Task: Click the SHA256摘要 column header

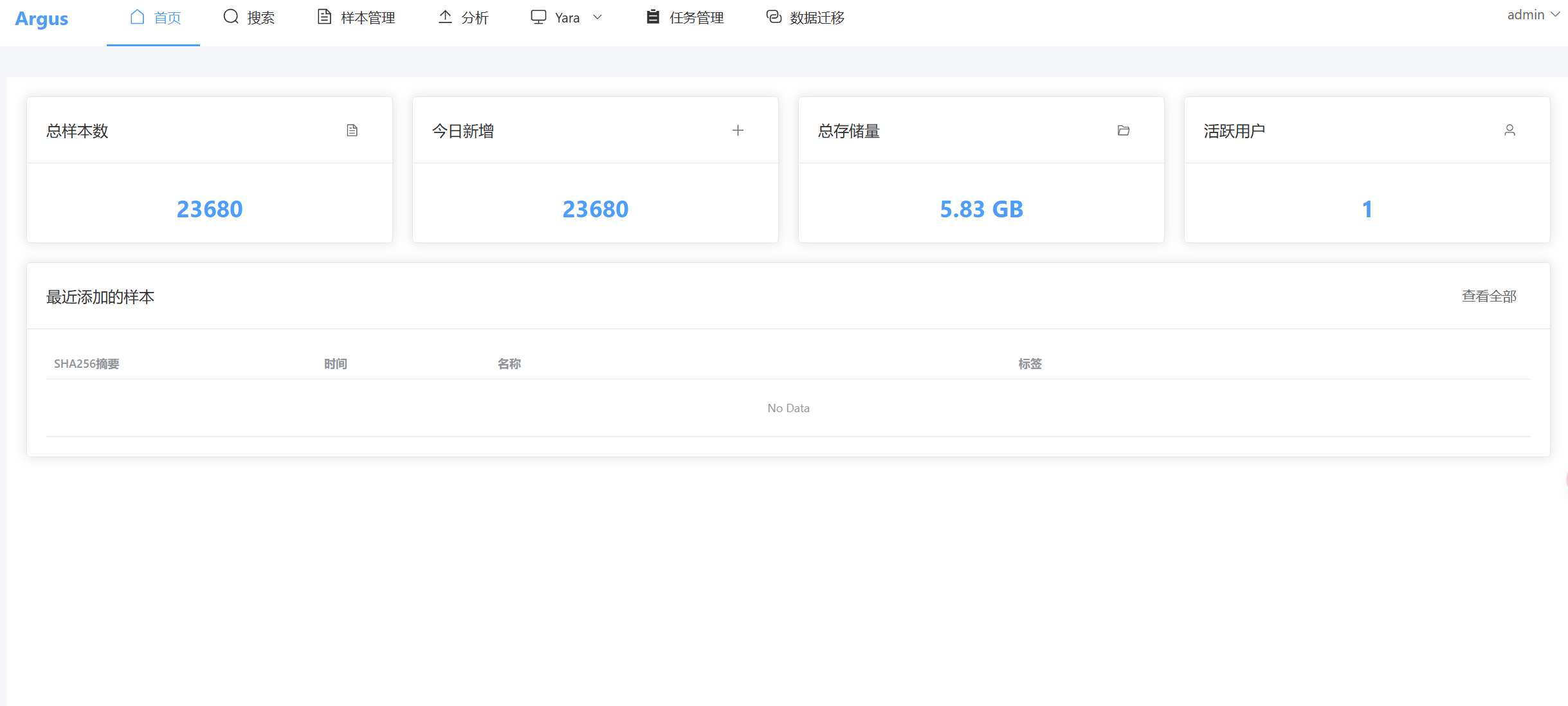Action: point(86,364)
